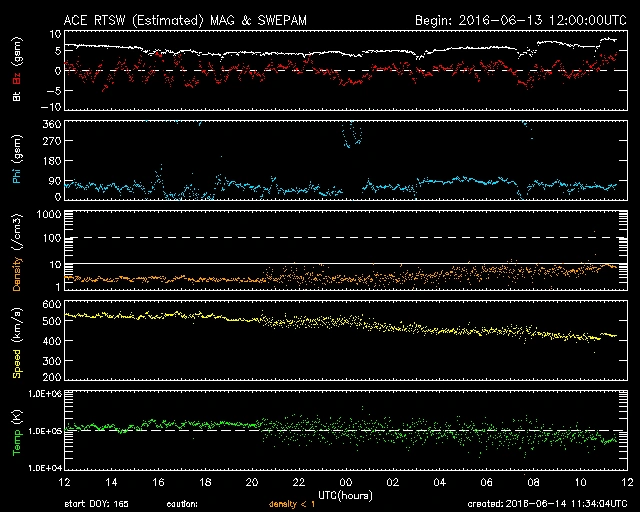640x512 pixels.
Task: Click the UTC(hours) x-axis label
Action: click(343, 494)
